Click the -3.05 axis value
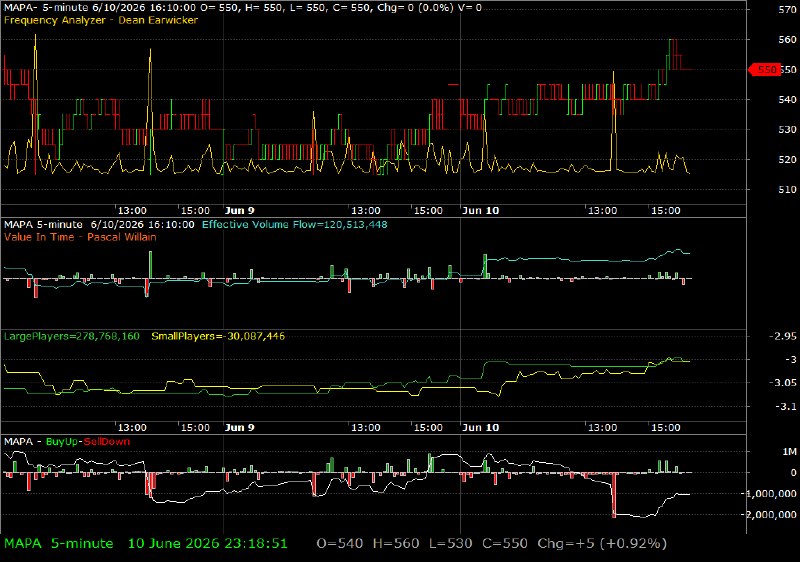The image size is (800, 562). click(782, 382)
